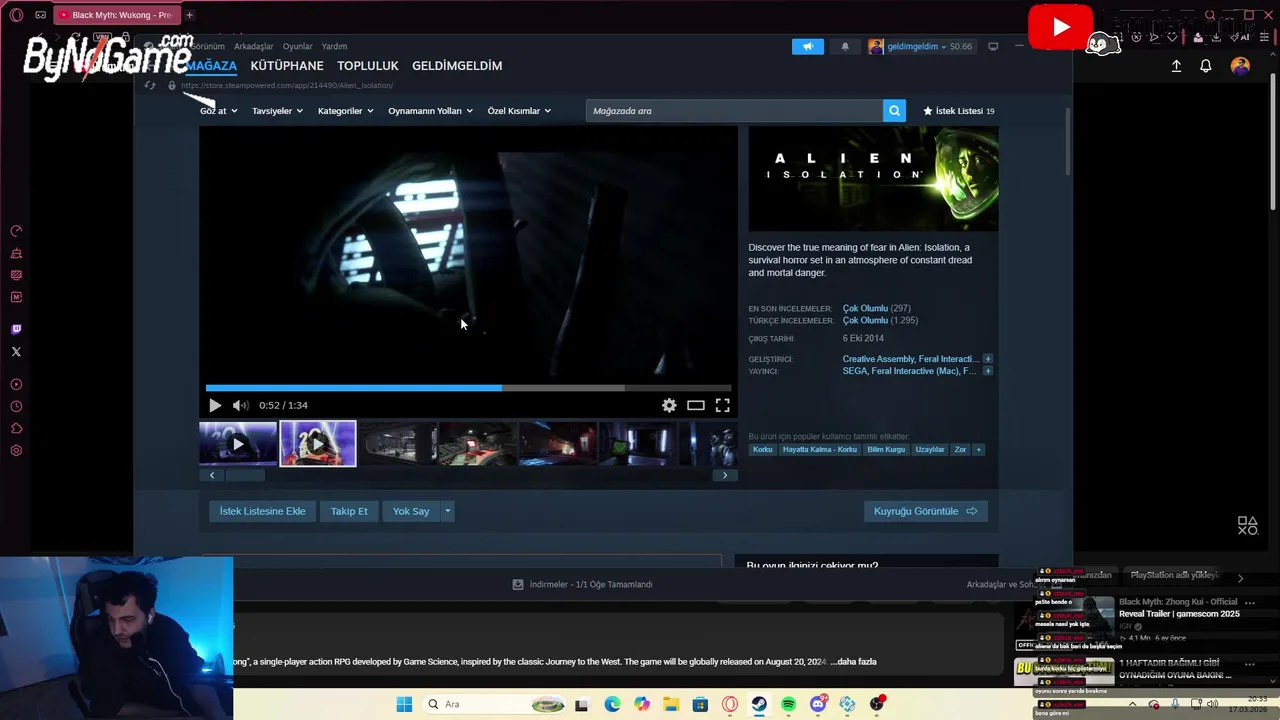
Task: Click Steam Big Picture monitor icon
Action: 993,46
